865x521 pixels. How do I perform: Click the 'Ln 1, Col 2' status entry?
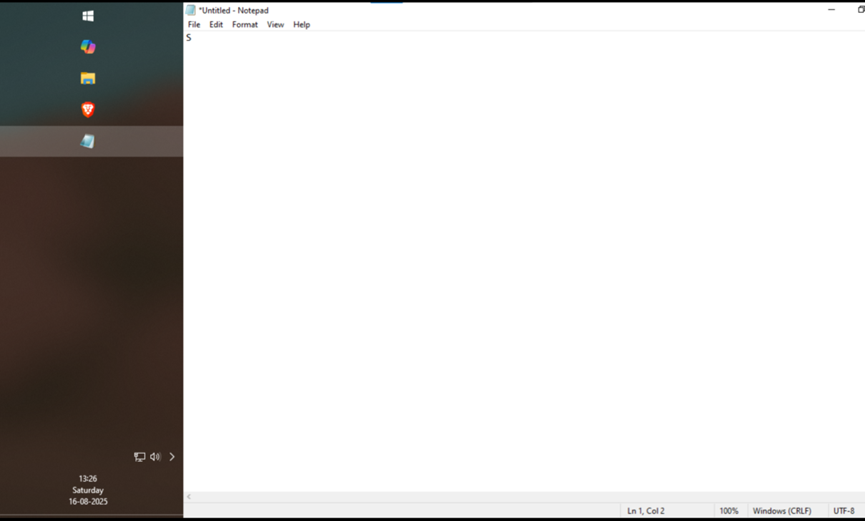pos(645,511)
